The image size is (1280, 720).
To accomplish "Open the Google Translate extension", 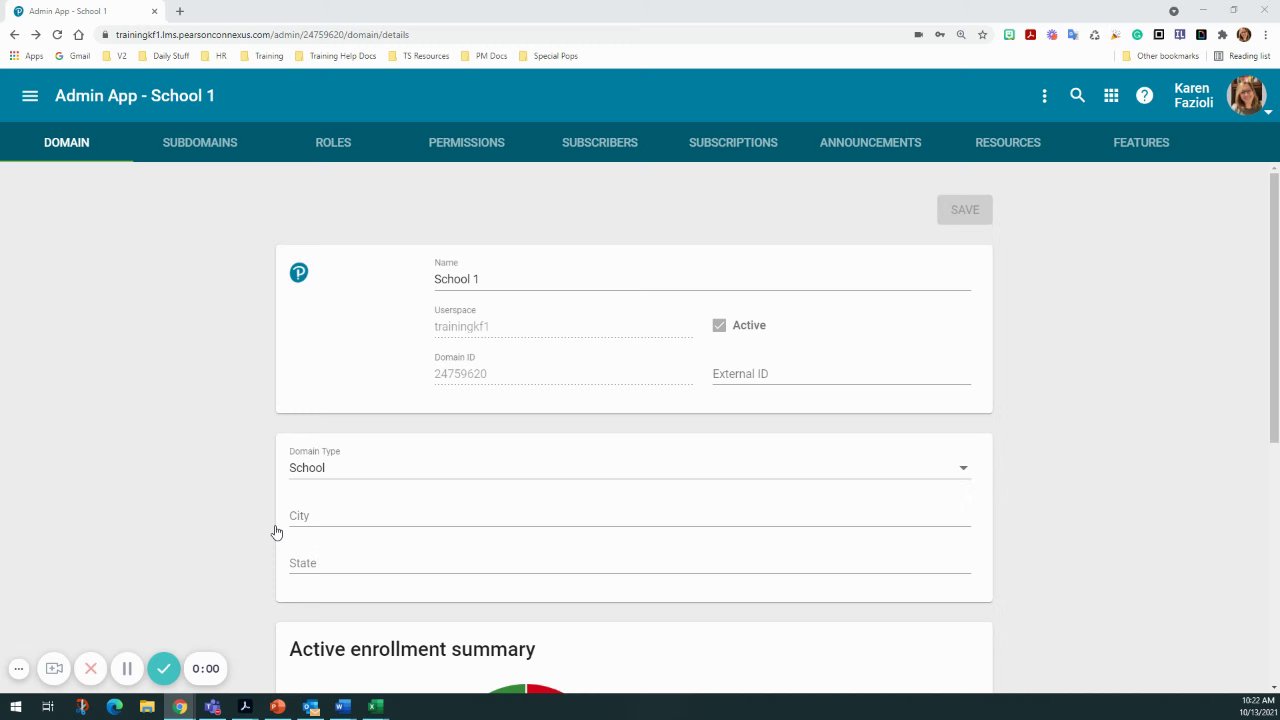I will pyautogui.click(x=1073, y=34).
